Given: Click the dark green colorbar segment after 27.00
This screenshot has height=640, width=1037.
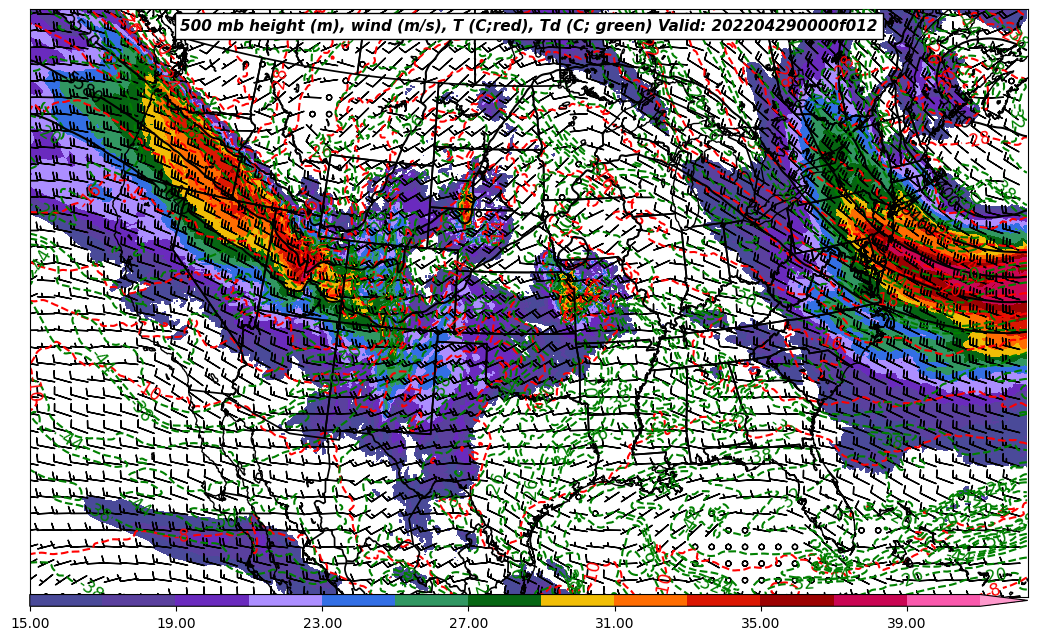Looking at the screenshot, I should click(x=504, y=600).
